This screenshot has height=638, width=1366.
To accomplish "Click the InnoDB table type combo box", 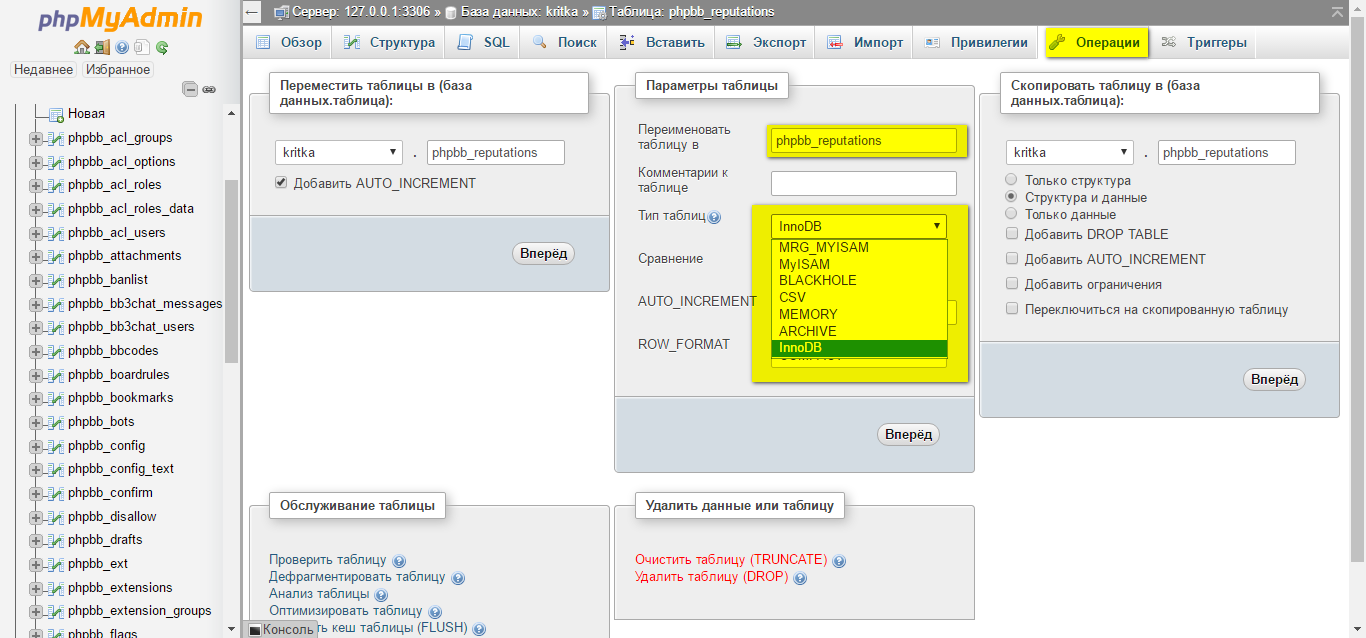I will coord(859,226).
